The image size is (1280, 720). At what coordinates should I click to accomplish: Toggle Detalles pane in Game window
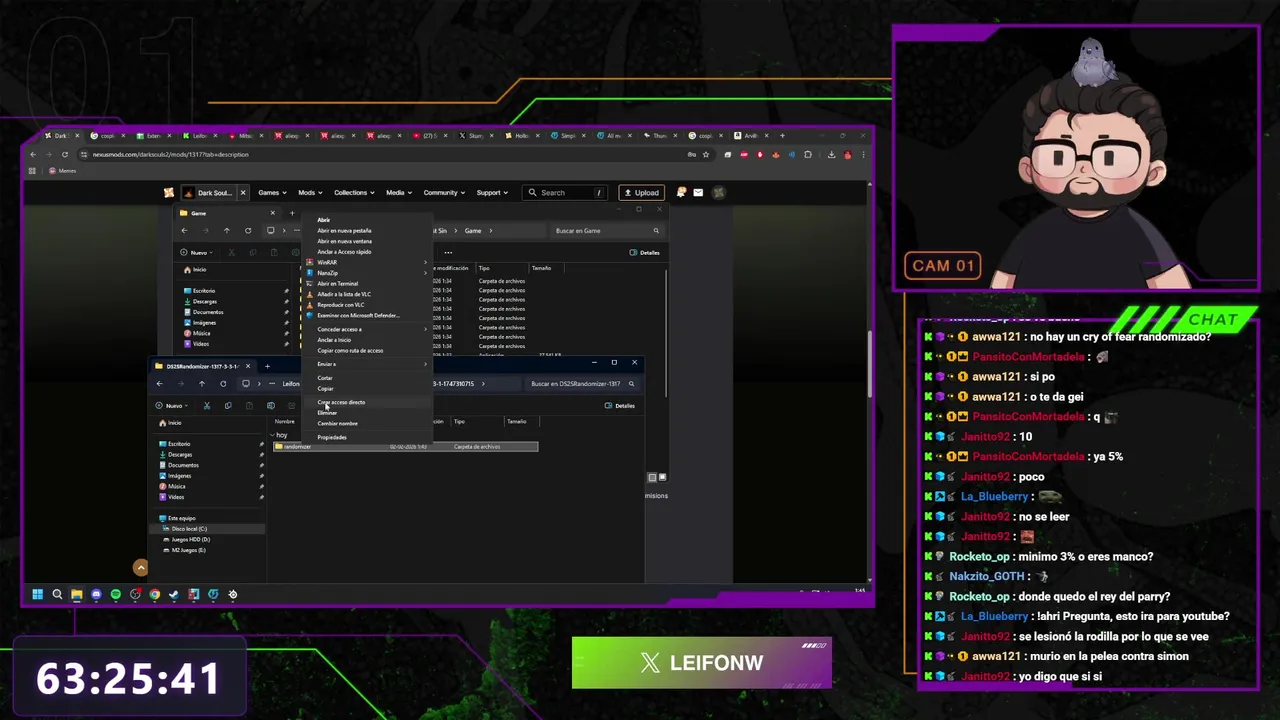(645, 252)
